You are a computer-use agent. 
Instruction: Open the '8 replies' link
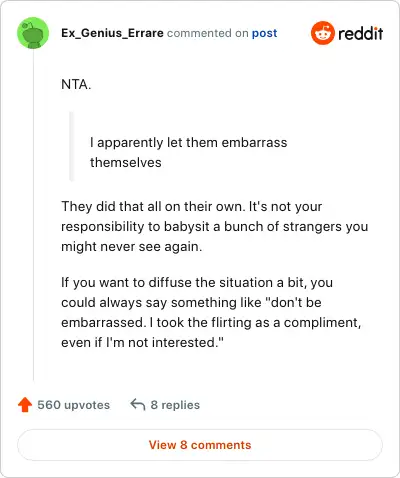click(x=175, y=405)
